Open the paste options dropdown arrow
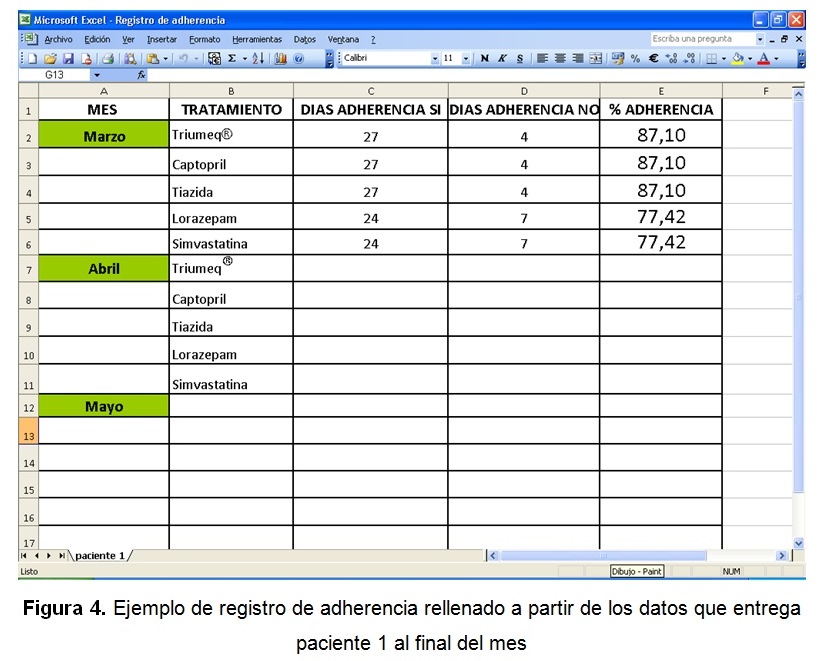Viewport: 821px width, 661px height. 165,59
